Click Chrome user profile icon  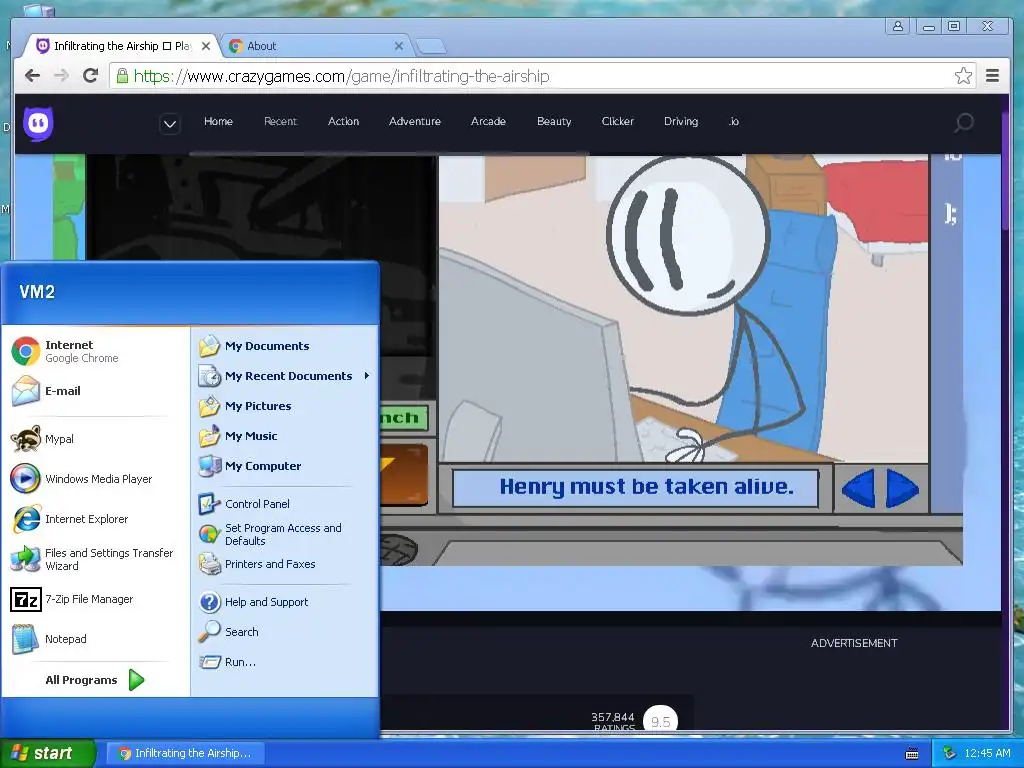(x=898, y=26)
